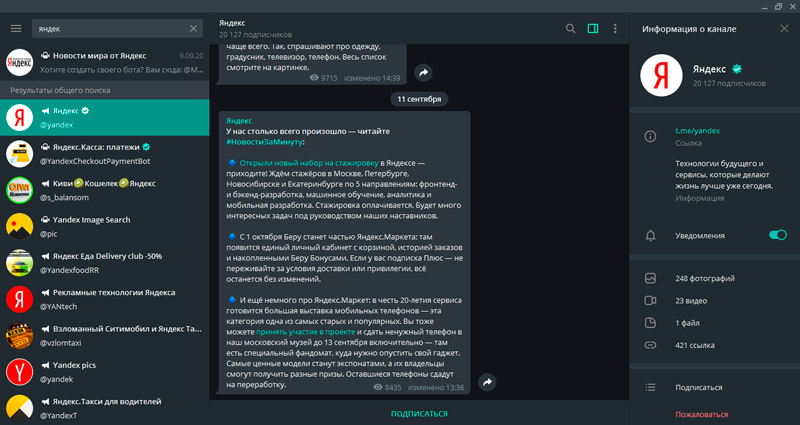This screenshot has height=425, width=800.
Task: Click '20 127 подписчиков' in info panel
Action: [x=729, y=83]
